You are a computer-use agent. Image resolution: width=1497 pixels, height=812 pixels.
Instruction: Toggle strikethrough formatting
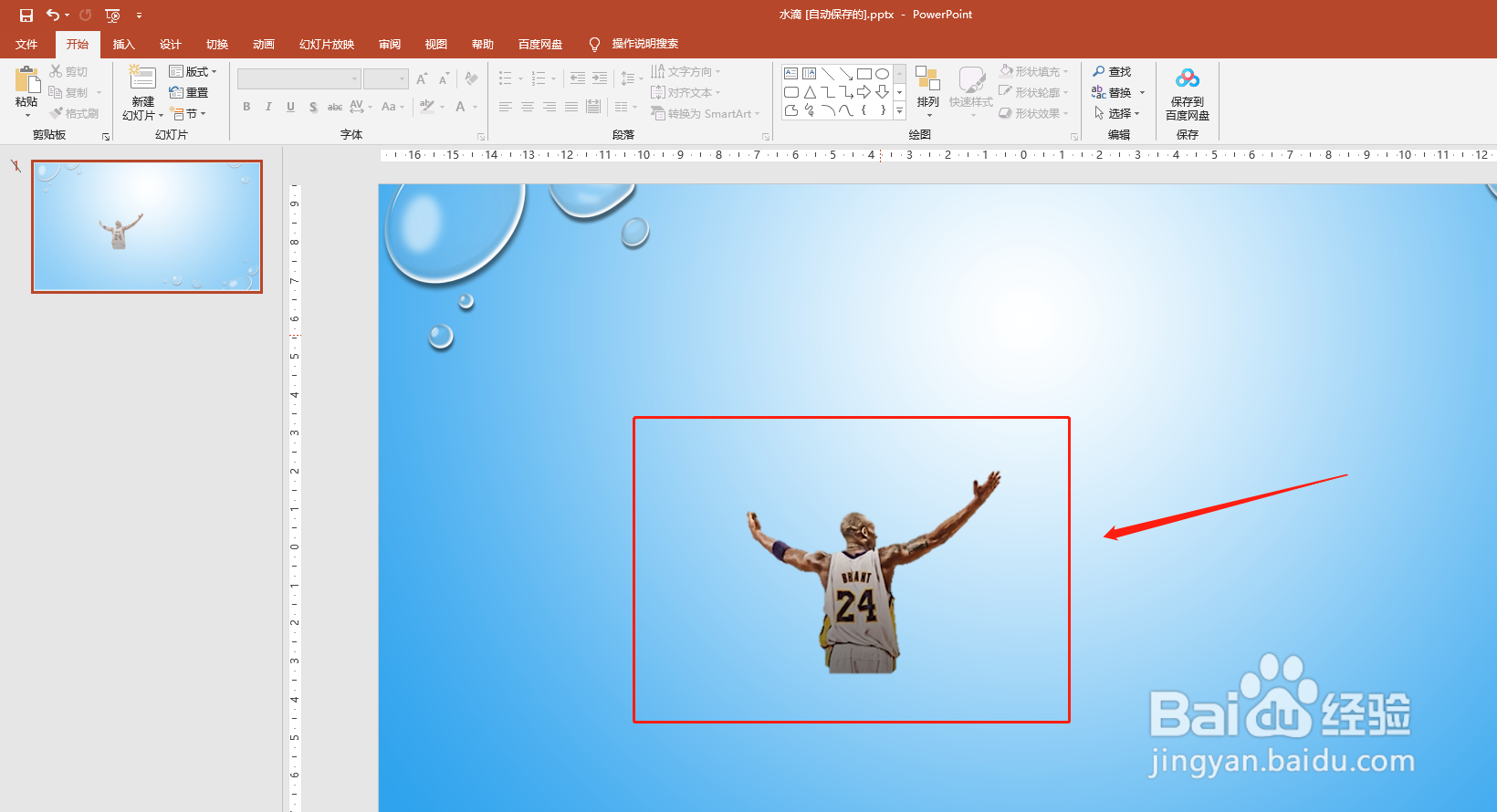(335, 107)
